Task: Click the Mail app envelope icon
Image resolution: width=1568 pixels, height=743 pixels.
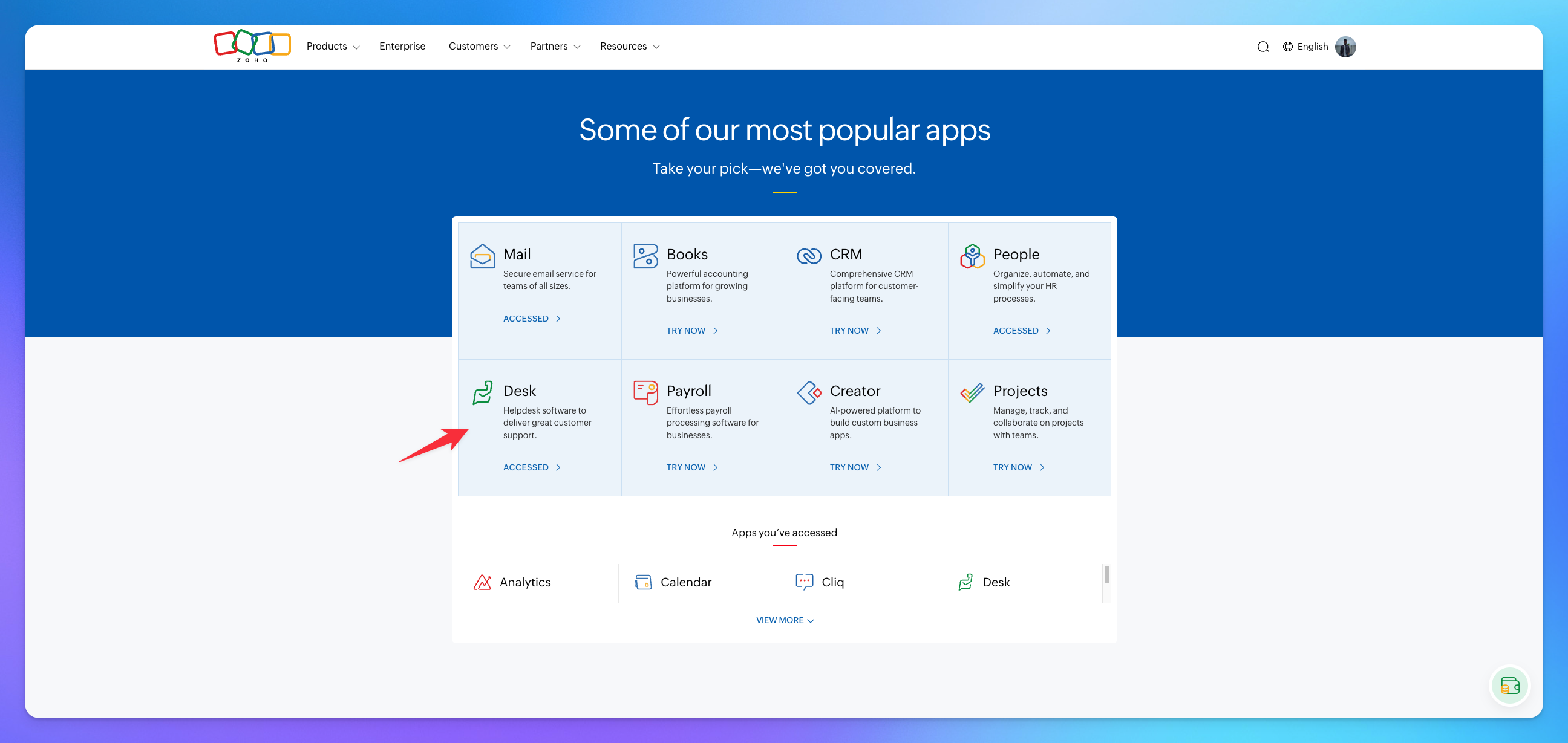Action: (482, 256)
